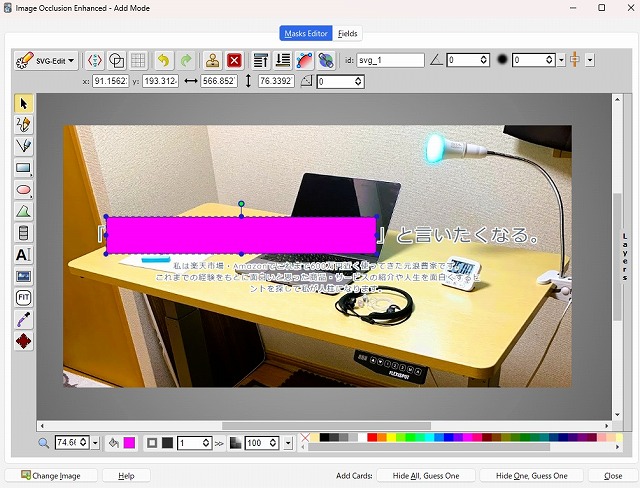Open the alignment options dropdown arrow

coord(590,60)
